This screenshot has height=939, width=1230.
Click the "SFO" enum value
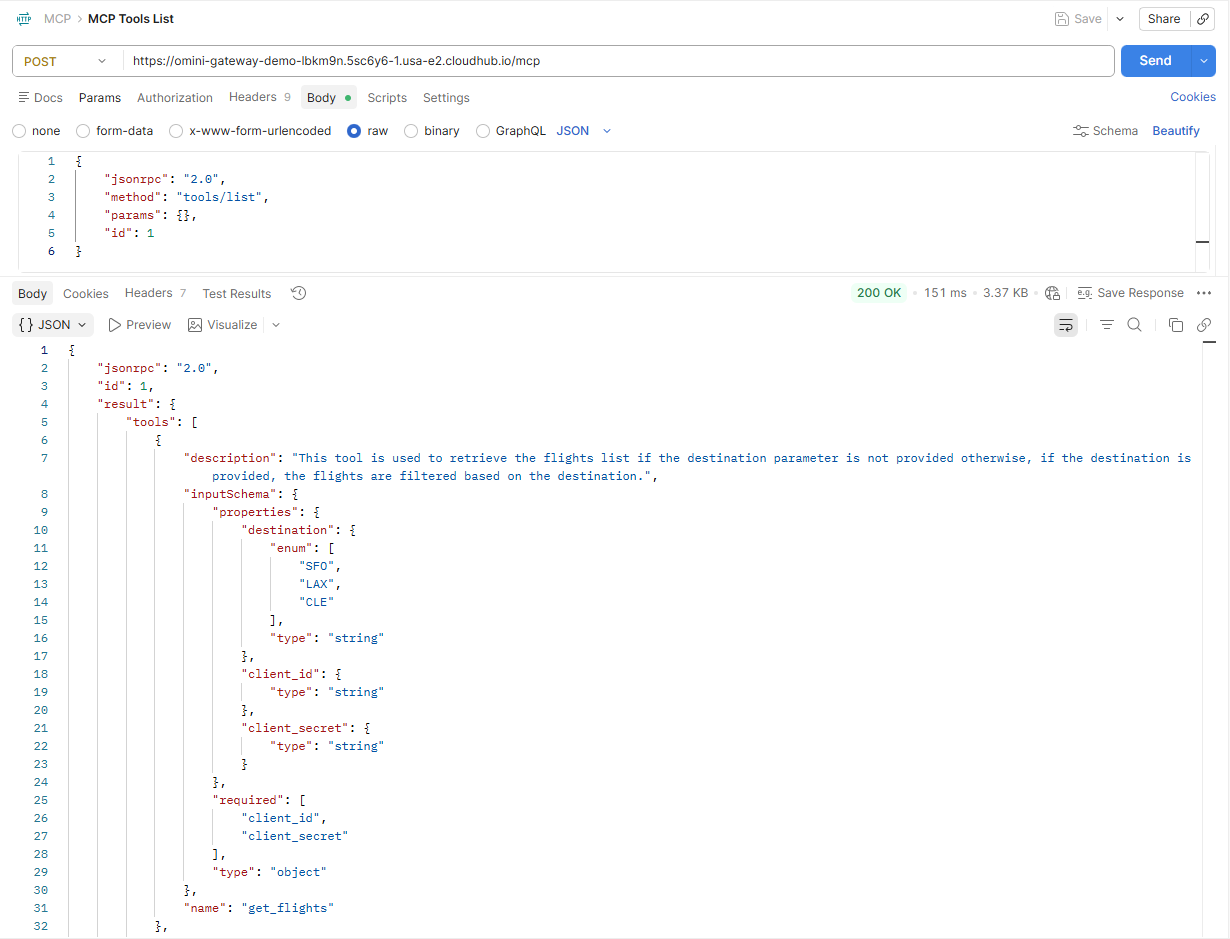pos(316,566)
